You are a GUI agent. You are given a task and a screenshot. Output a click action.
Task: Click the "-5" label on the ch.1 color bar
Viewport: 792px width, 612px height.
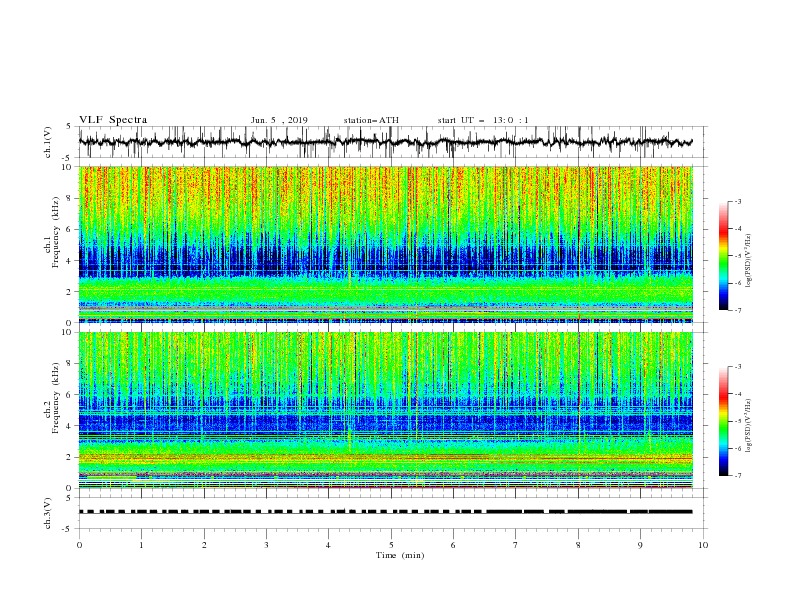(738, 256)
